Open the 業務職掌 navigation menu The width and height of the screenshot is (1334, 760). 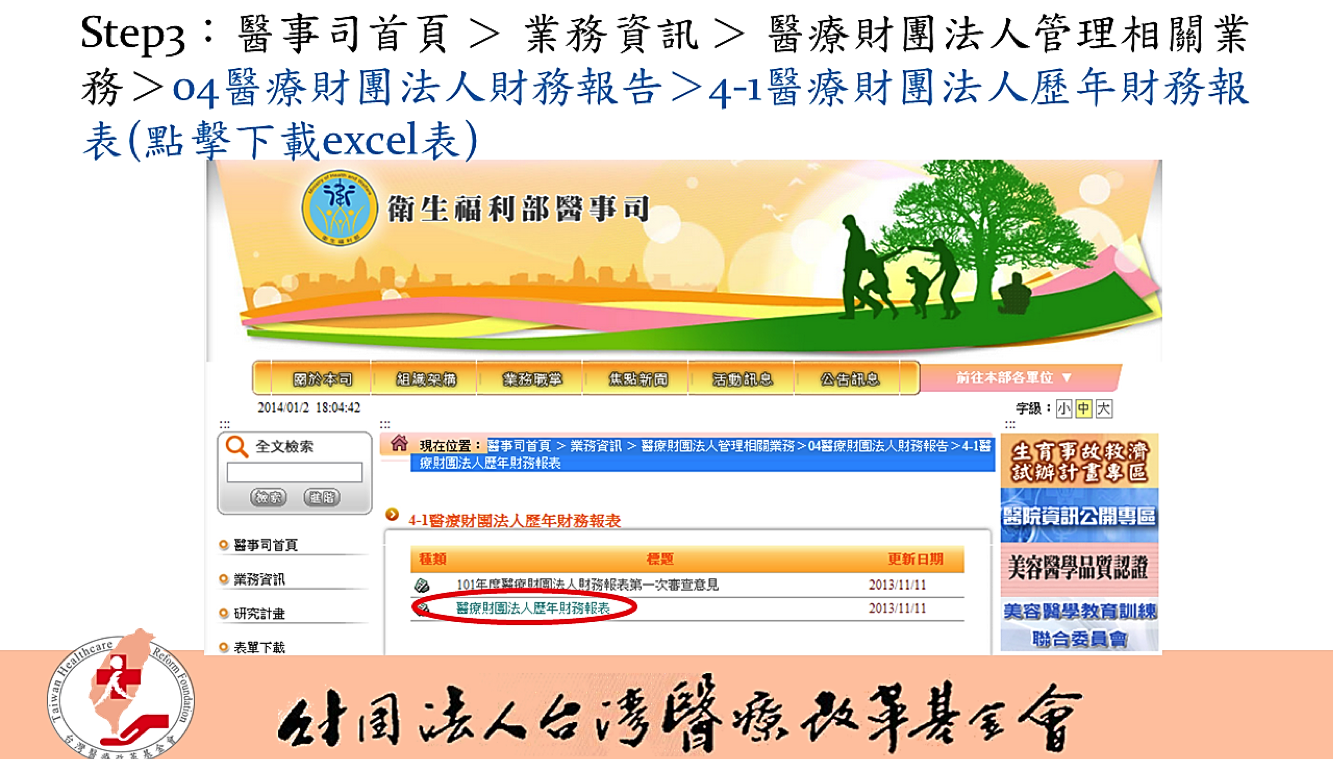(532, 379)
